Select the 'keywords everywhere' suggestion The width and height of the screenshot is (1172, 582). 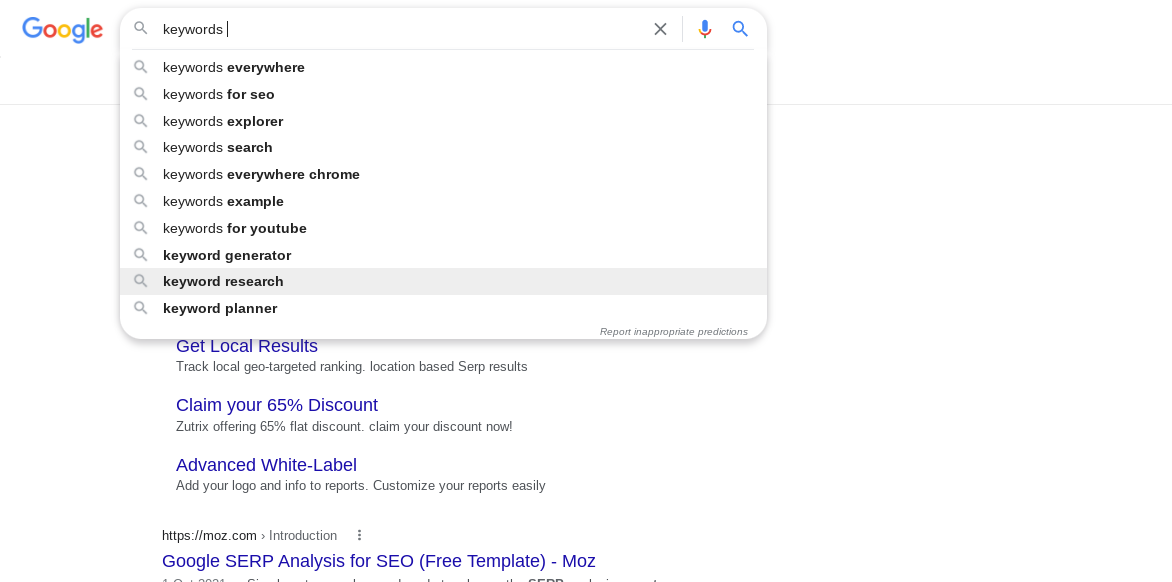443,67
